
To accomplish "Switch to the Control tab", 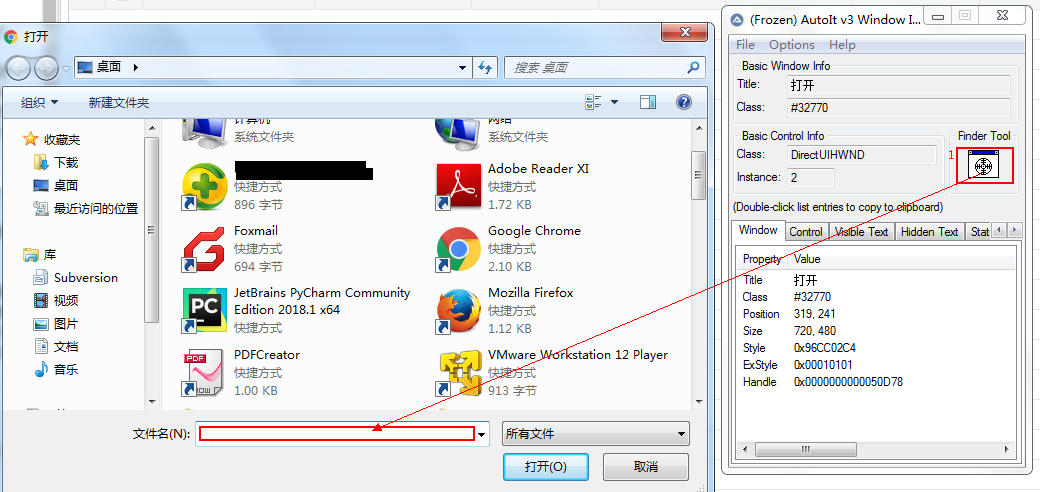I will (805, 232).
